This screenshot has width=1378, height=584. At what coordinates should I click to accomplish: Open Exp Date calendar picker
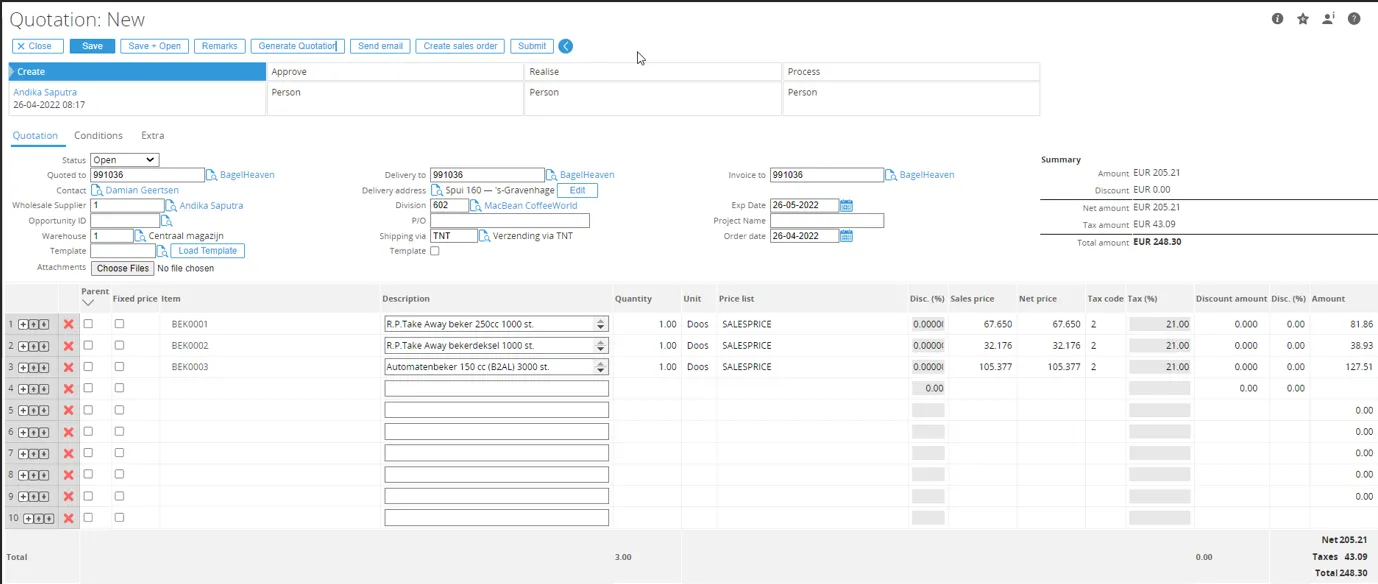[846, 206]
